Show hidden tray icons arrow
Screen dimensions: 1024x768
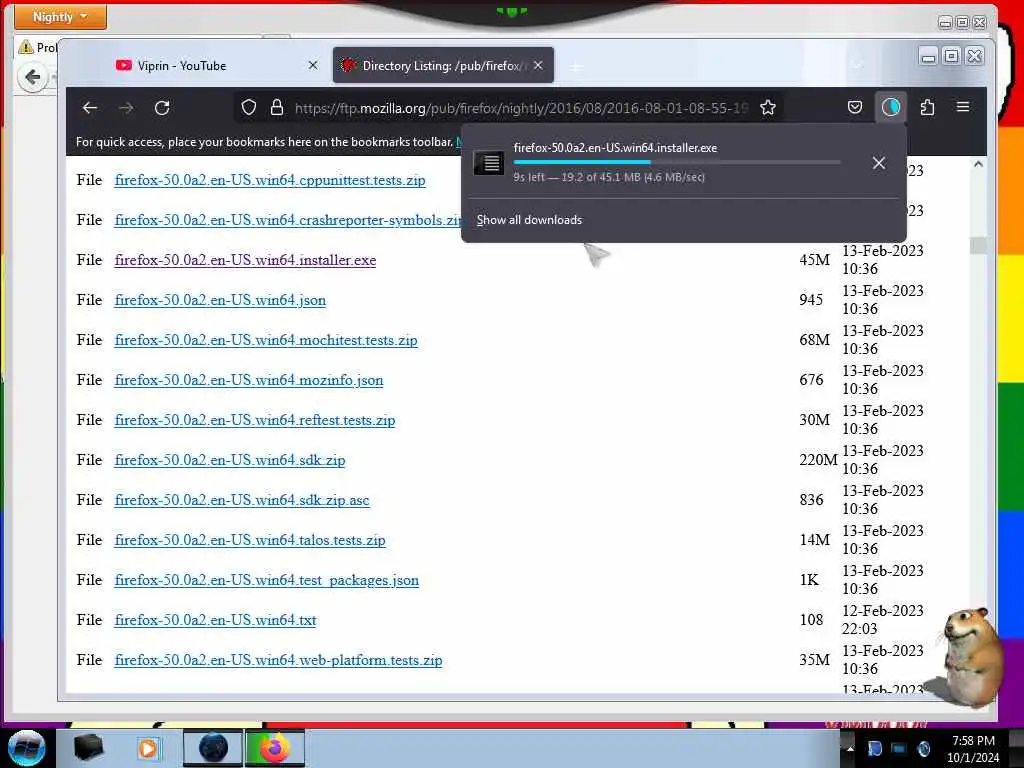[x=850, y=748]
